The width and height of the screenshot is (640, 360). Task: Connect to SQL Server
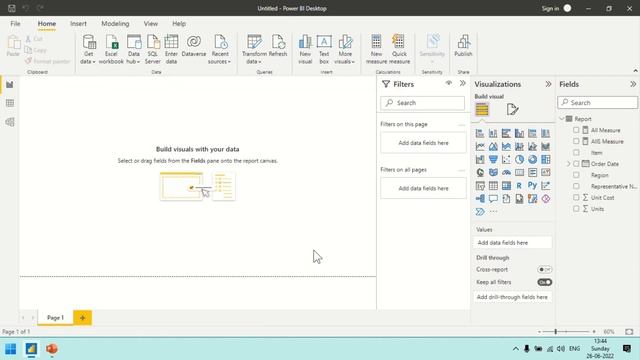pyautogui.click(x=153, y=49)
